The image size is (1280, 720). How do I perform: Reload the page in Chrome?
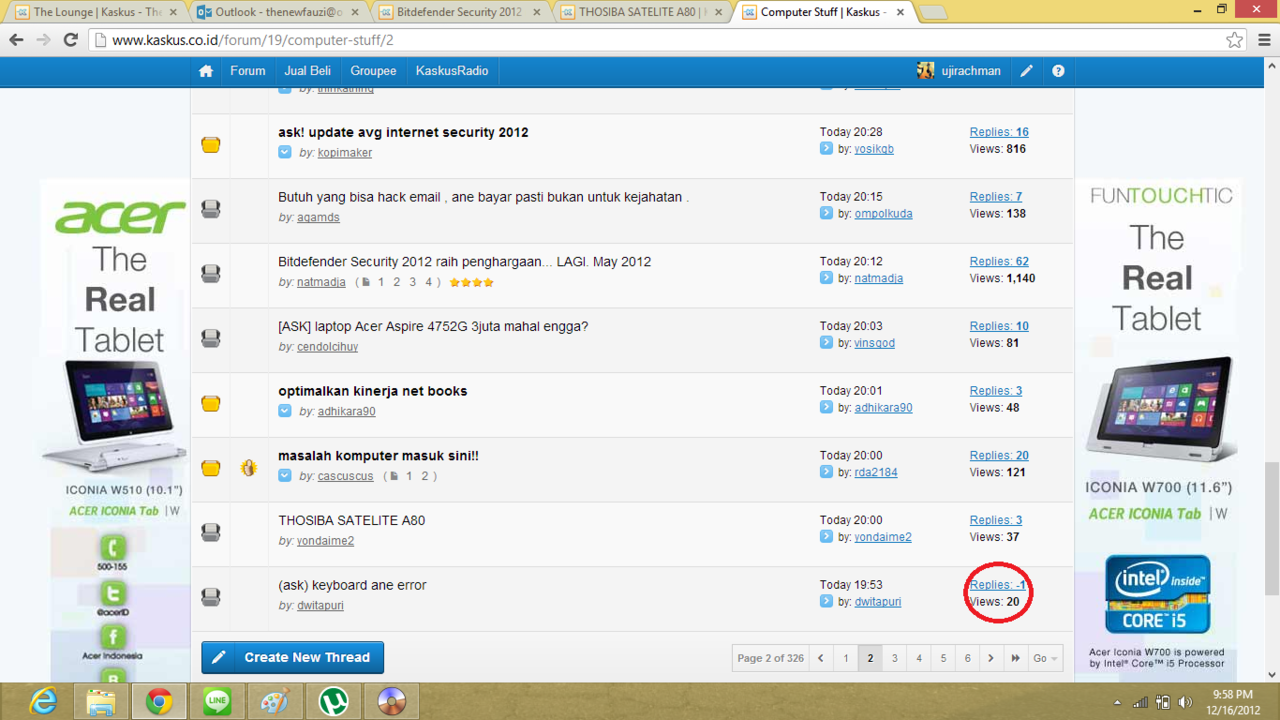click(70, 40)
